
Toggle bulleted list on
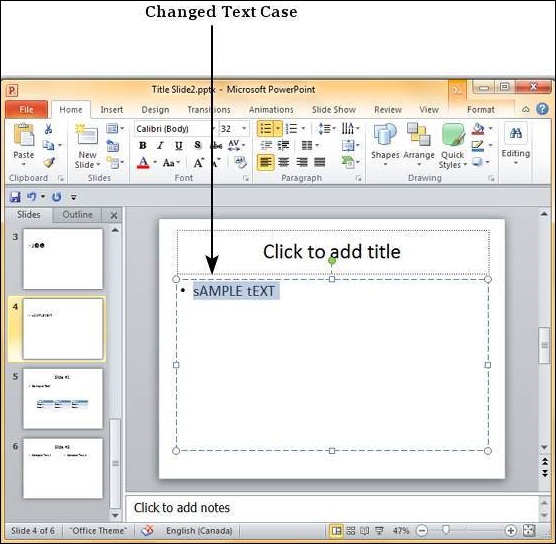[x=265, y=128]
